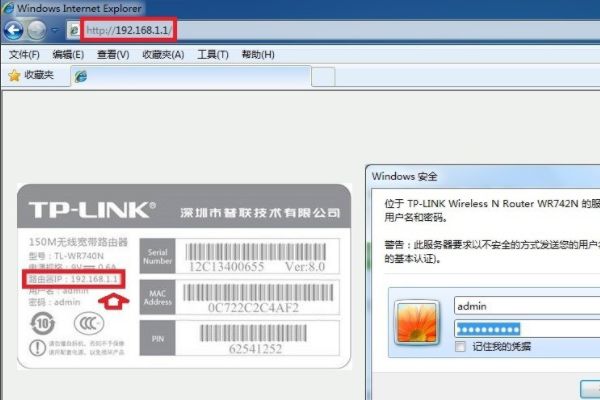This screenshot has height=400, width=600.
Task: Click the password field with dots
Action: (520, 328)
